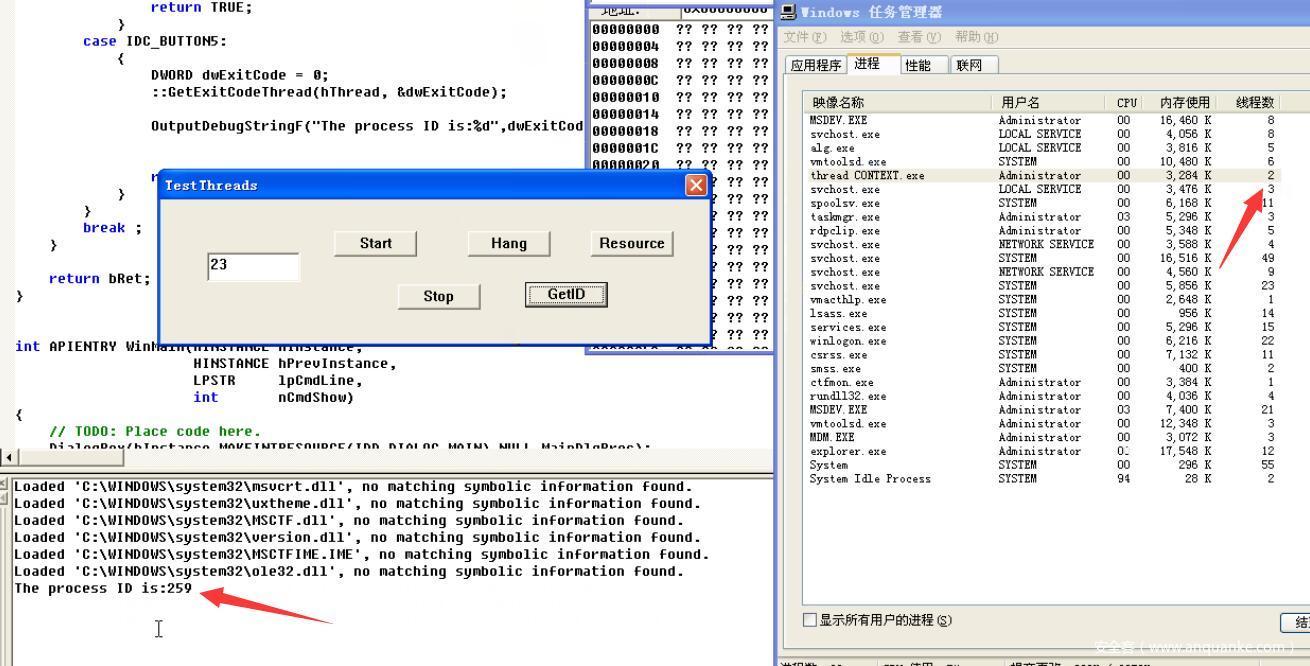
Task: Click the code editor's left scroll arrow
Action: (9, 458)
